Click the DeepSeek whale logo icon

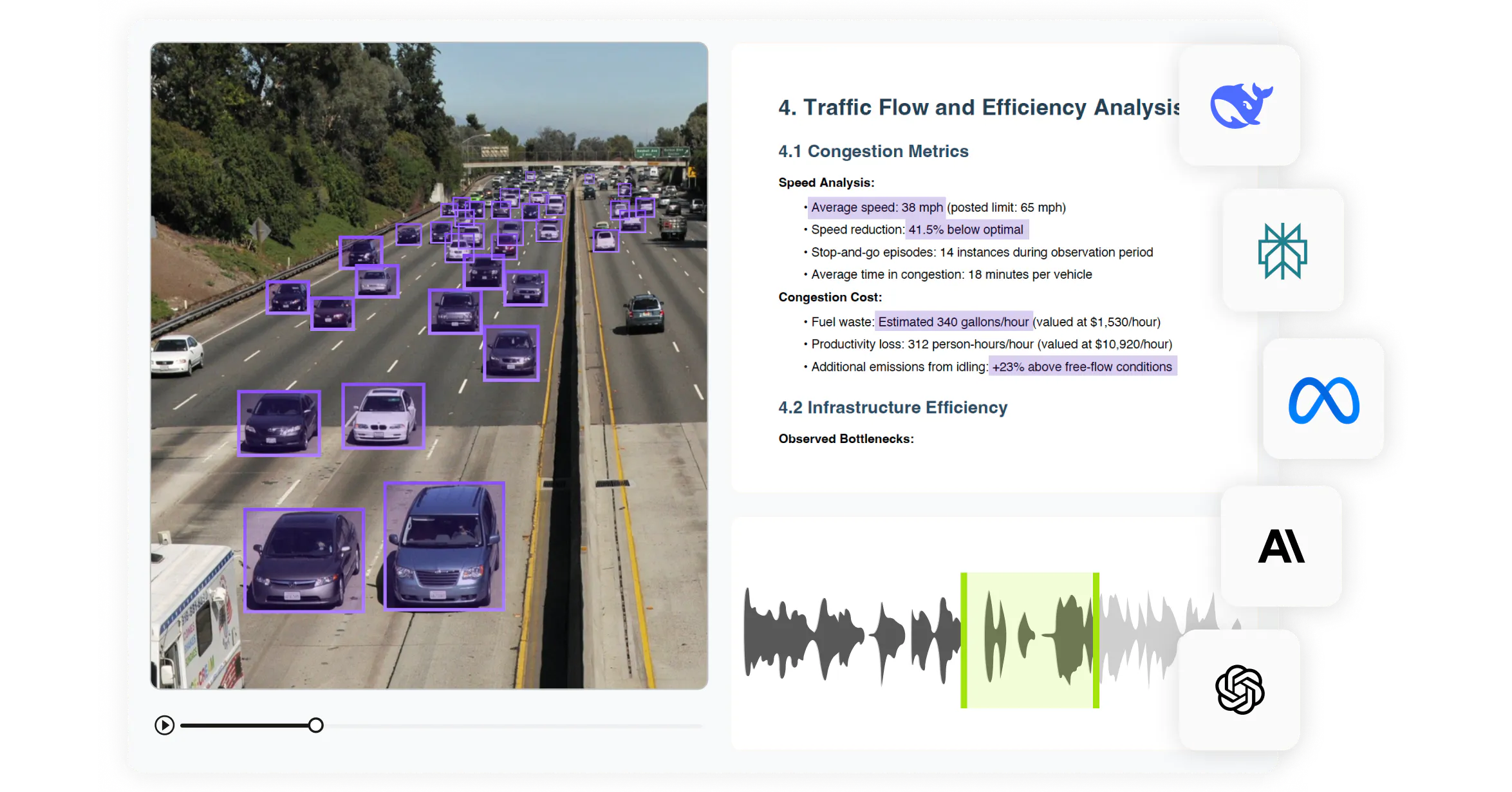tap(1240, 106)
